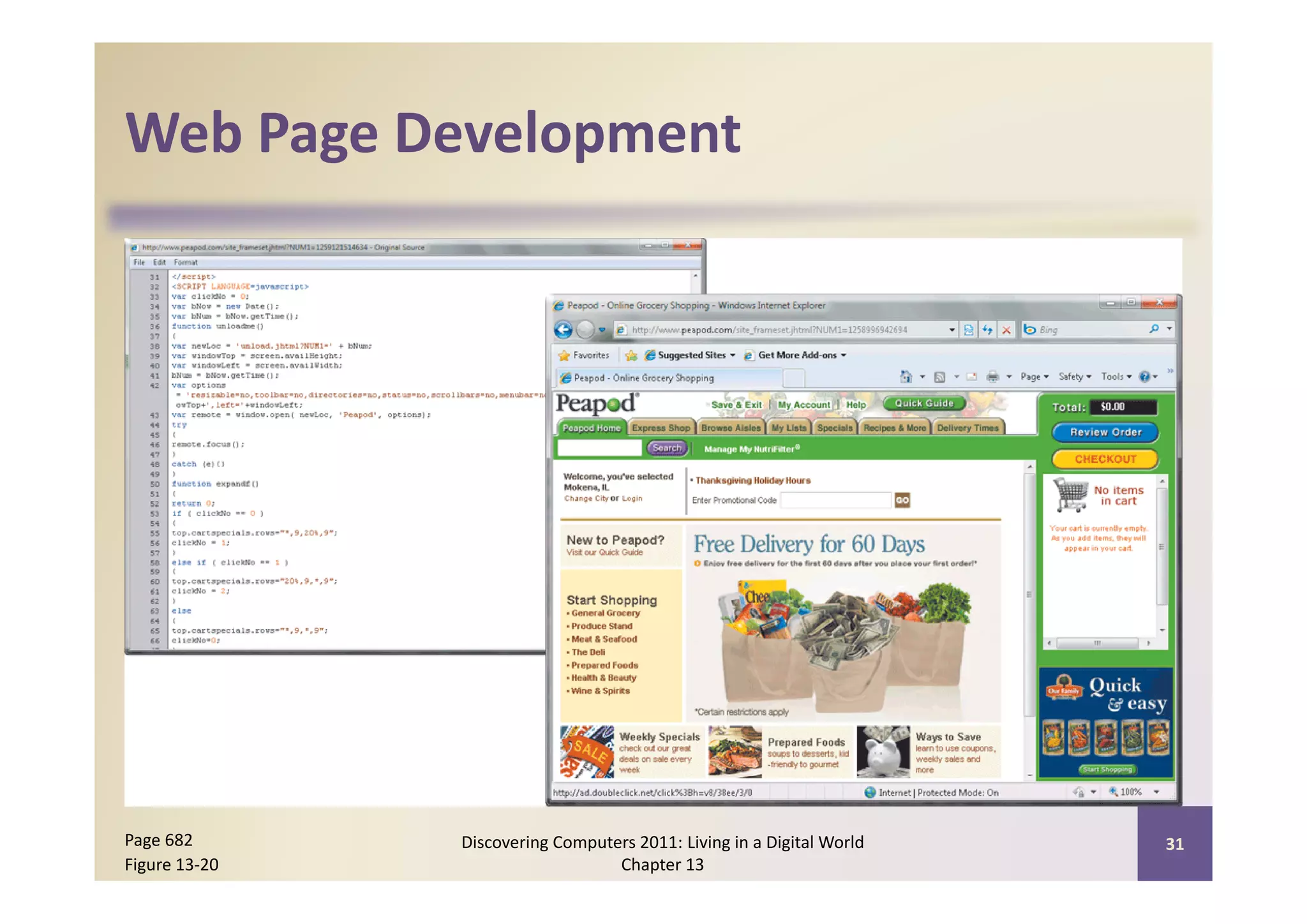Select the Recipes & More tab
1307x924 pixels.
pos(895,428)
